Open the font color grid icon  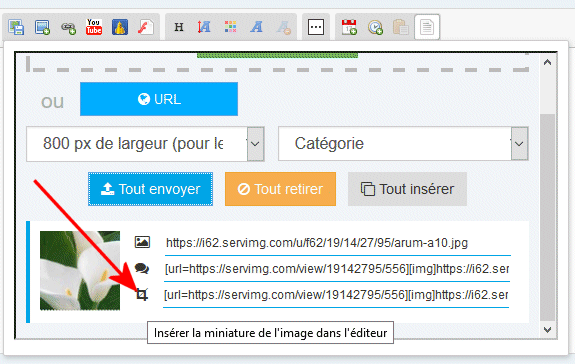[x=230, y=27]
